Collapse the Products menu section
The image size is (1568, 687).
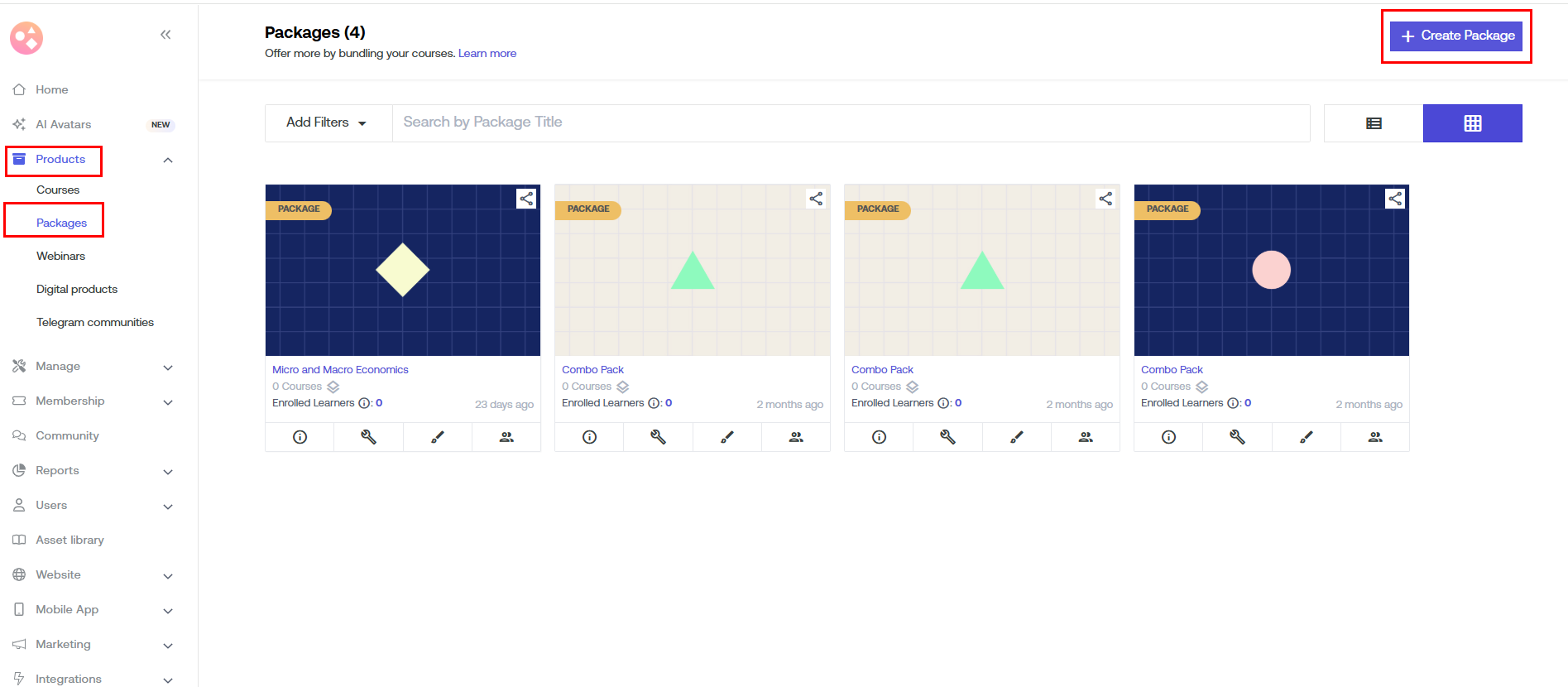click(168, 160)
